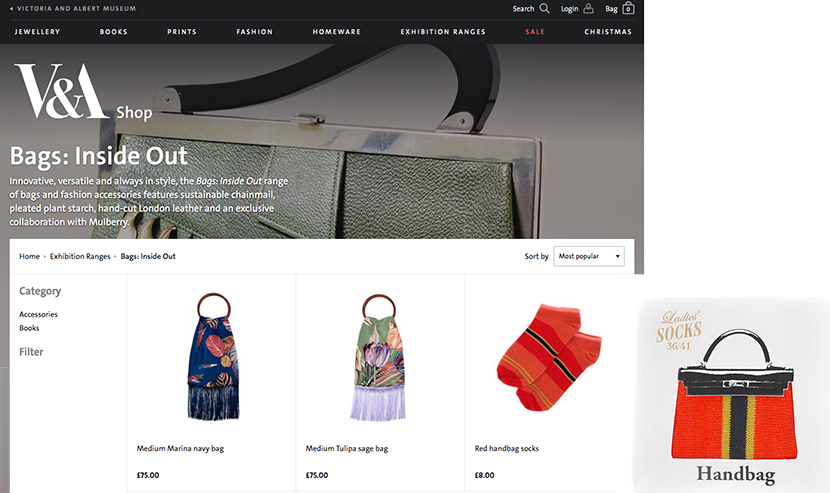Open the Homeware menu
The image size is (830, 493).
pos(336,32)
